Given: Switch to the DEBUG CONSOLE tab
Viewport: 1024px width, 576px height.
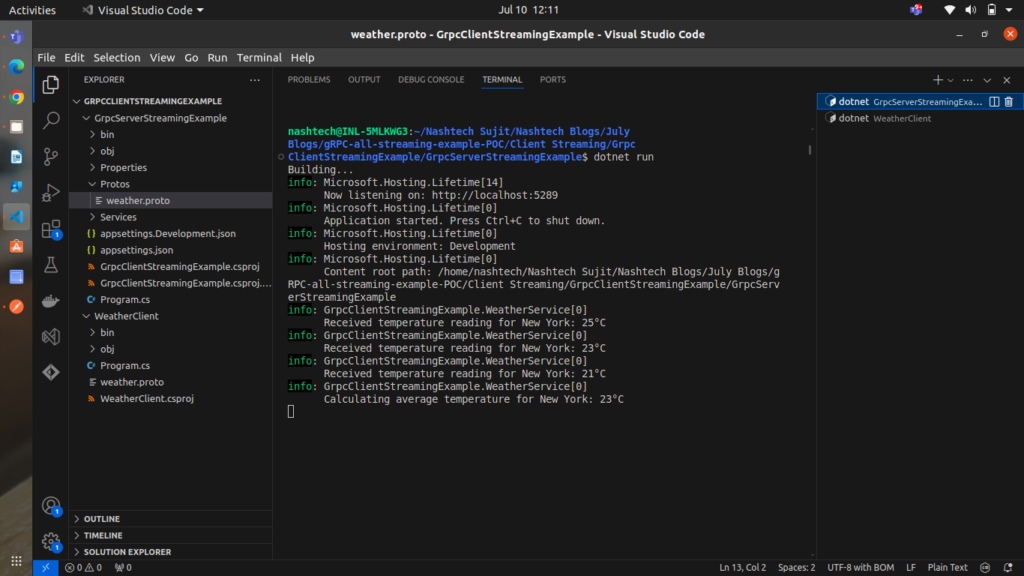Looking at the screenshot, I should coord(431,80).
